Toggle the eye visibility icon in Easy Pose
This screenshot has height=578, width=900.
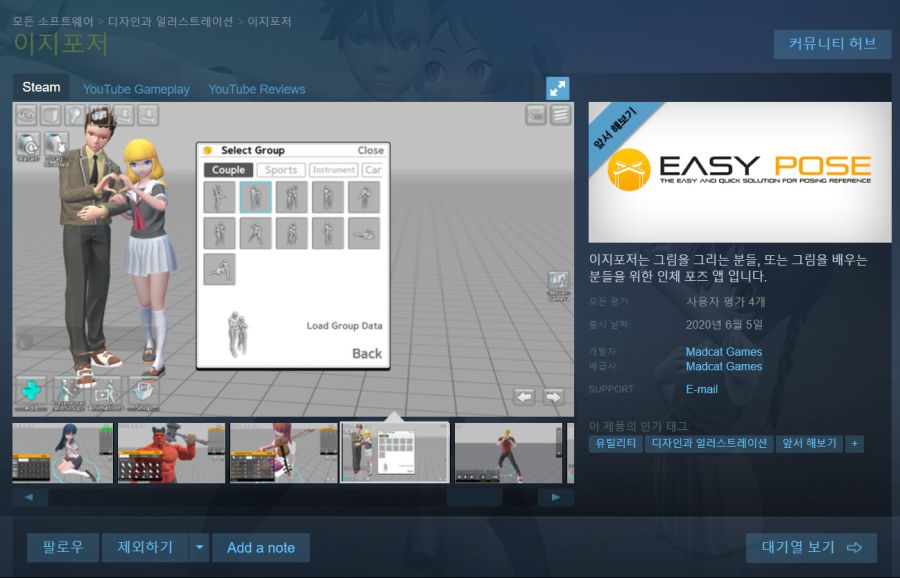[26, 115]
